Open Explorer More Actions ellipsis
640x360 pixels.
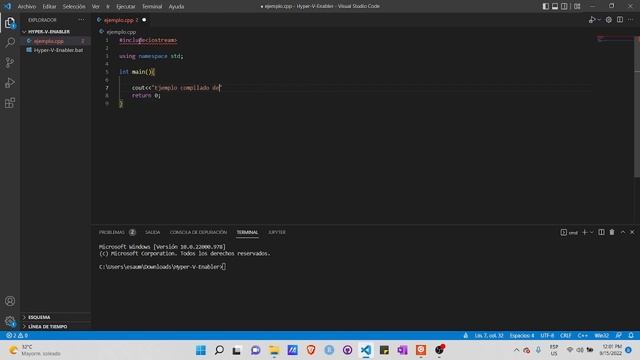pyautogui.click(x=82, y=20)
